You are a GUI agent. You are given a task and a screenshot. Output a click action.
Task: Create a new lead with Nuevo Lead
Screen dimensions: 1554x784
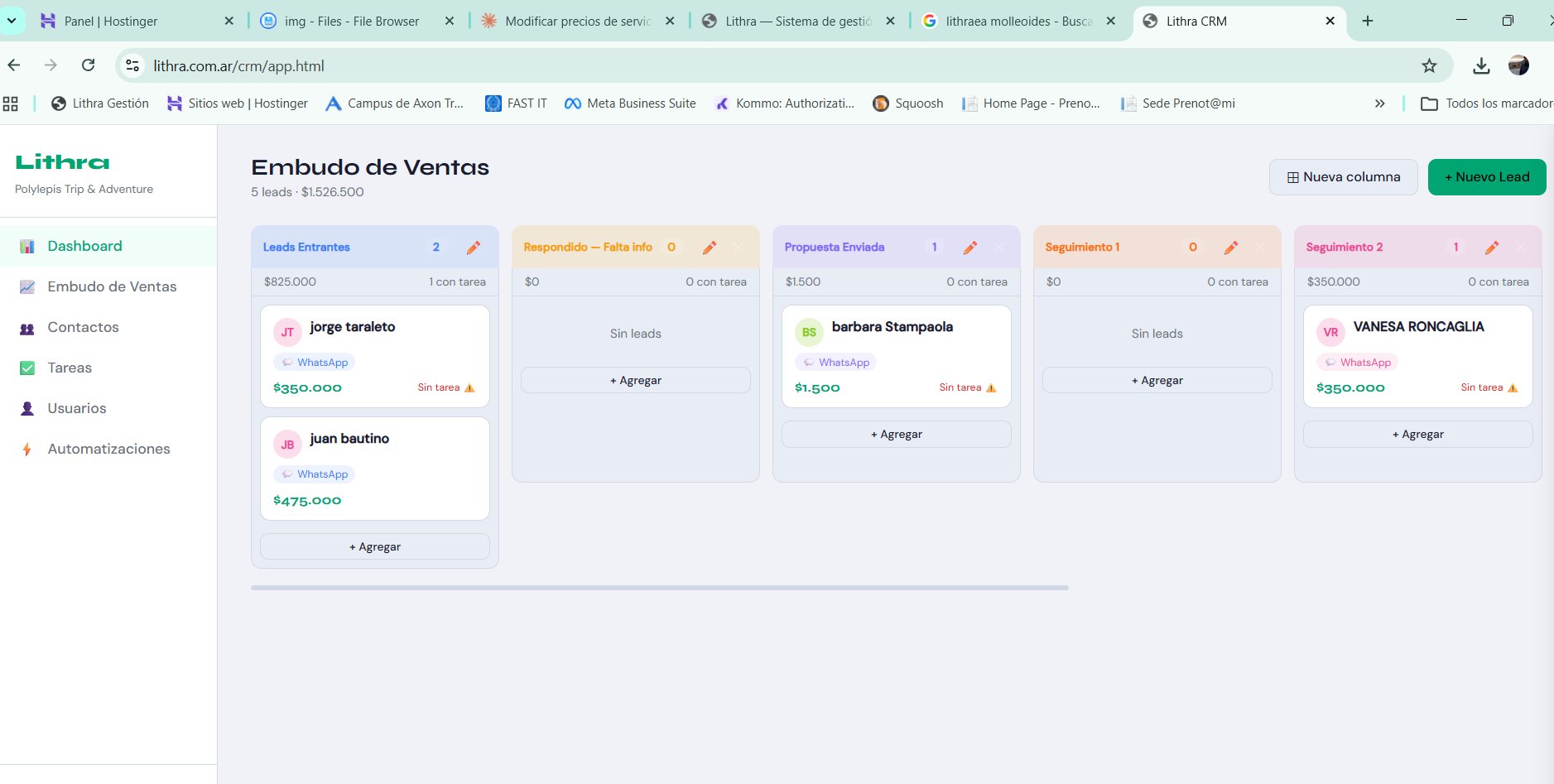click(x=1487, y=177)
